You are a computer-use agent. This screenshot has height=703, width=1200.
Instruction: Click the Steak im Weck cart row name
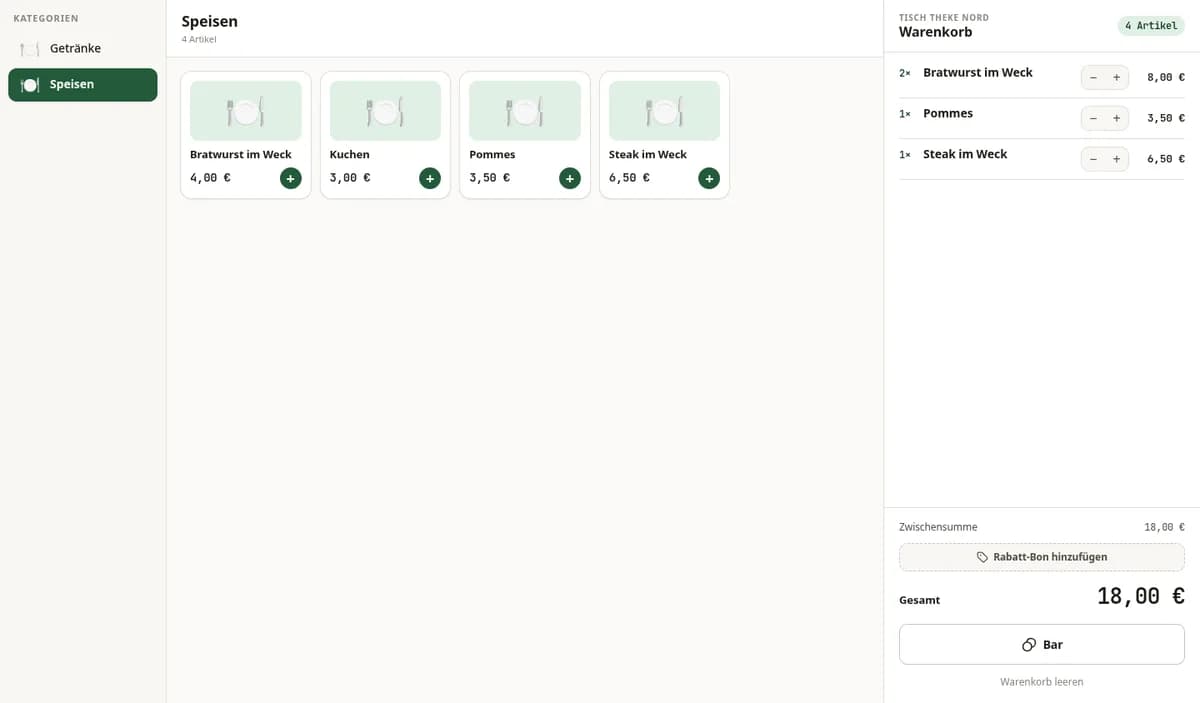[x=965, y=155]
